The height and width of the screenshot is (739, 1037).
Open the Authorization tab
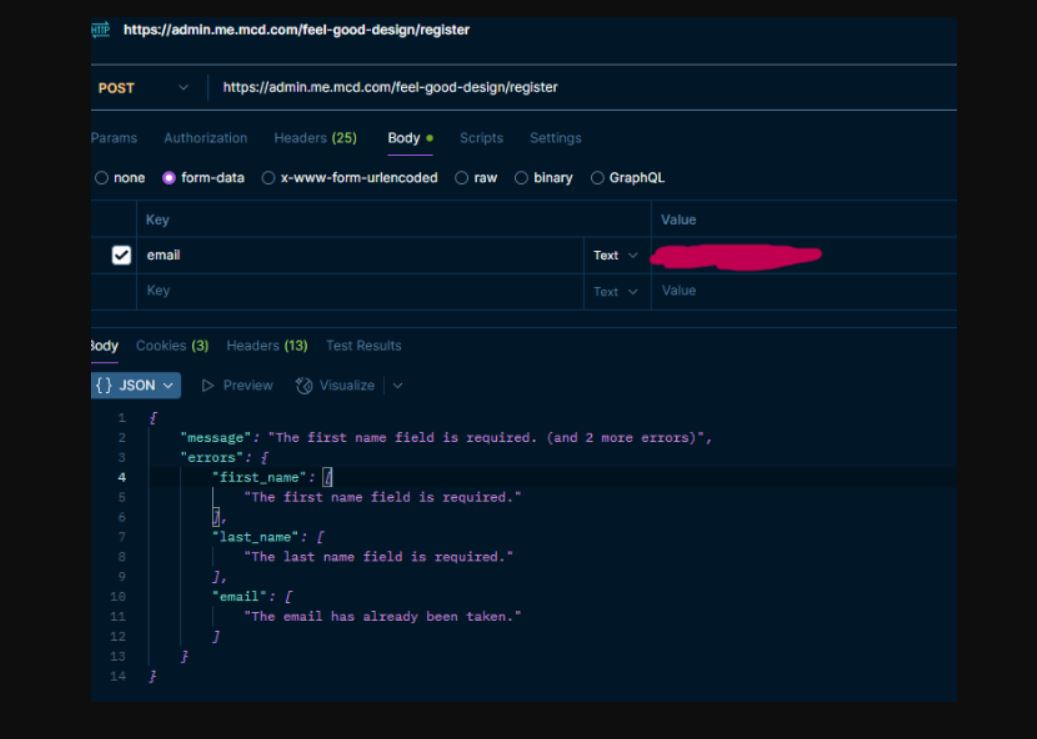[205, 138]
